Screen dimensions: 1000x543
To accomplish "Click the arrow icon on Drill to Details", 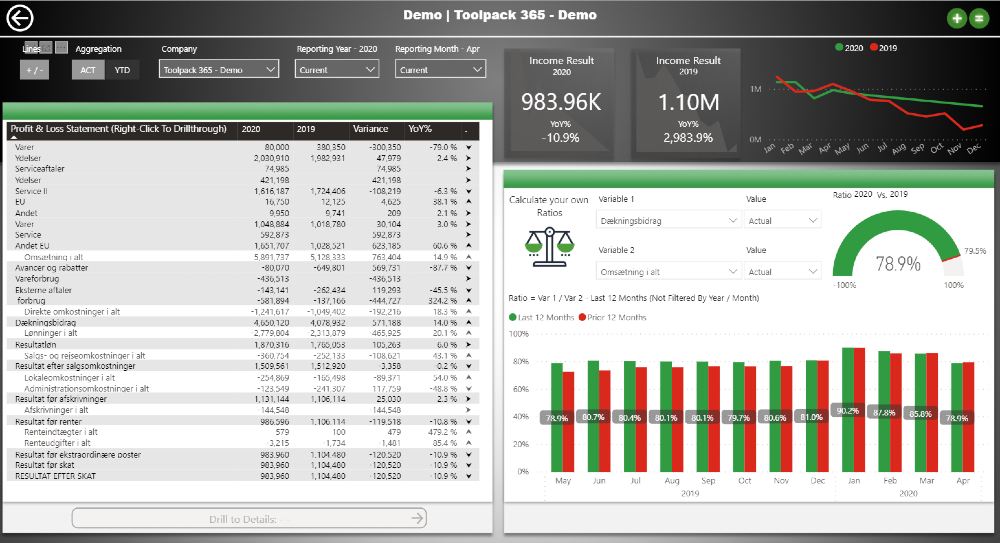I will coord(418,518).
